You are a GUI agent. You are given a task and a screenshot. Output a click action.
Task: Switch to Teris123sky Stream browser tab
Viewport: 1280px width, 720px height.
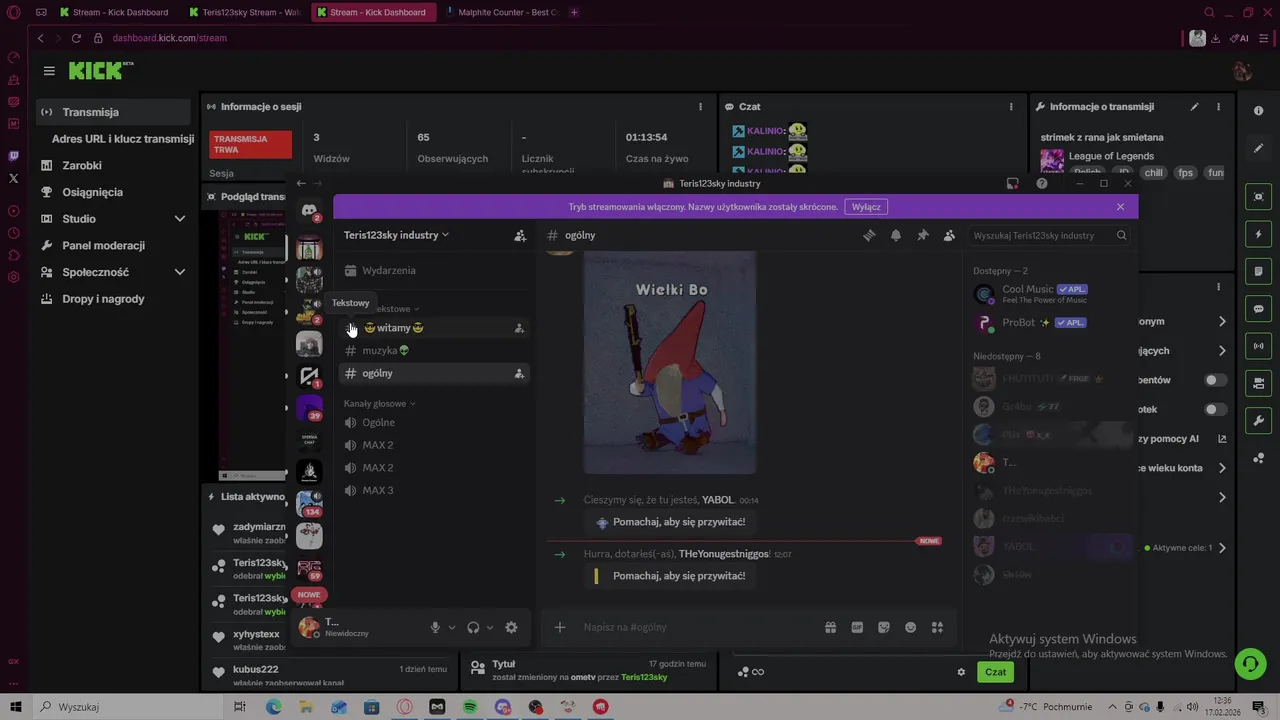(244, 12)
